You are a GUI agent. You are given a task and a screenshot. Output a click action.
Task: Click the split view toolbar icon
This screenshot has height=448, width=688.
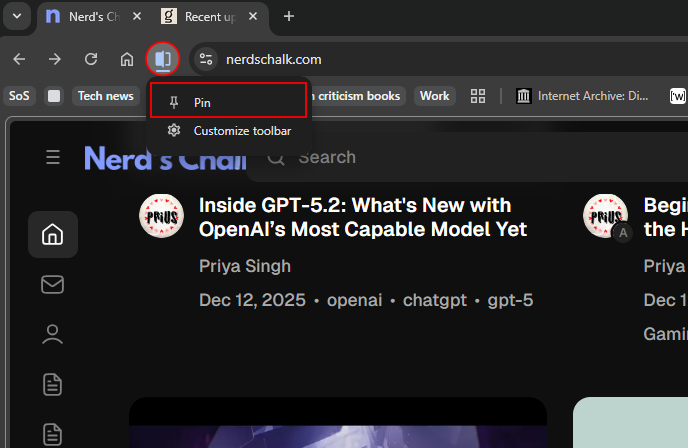pos(162,59)
